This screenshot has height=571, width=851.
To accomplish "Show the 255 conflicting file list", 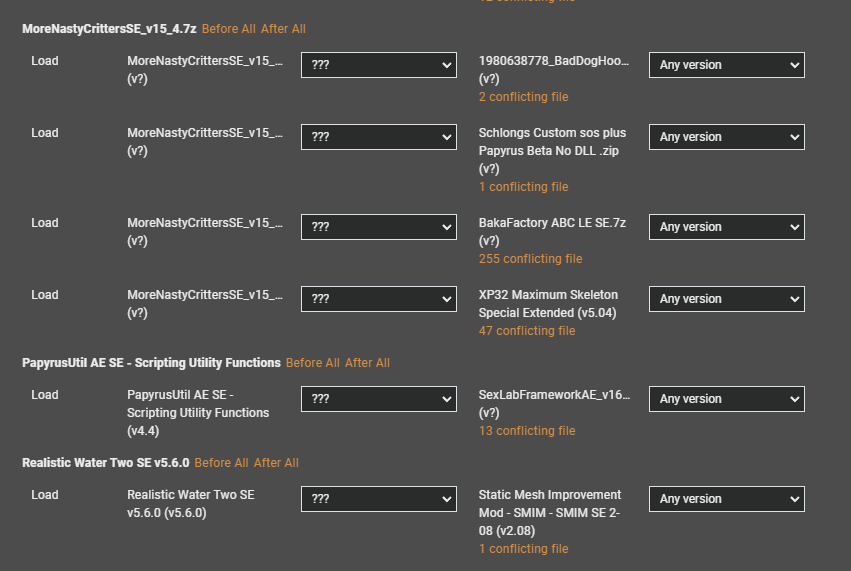I will [x=530, y=259].
